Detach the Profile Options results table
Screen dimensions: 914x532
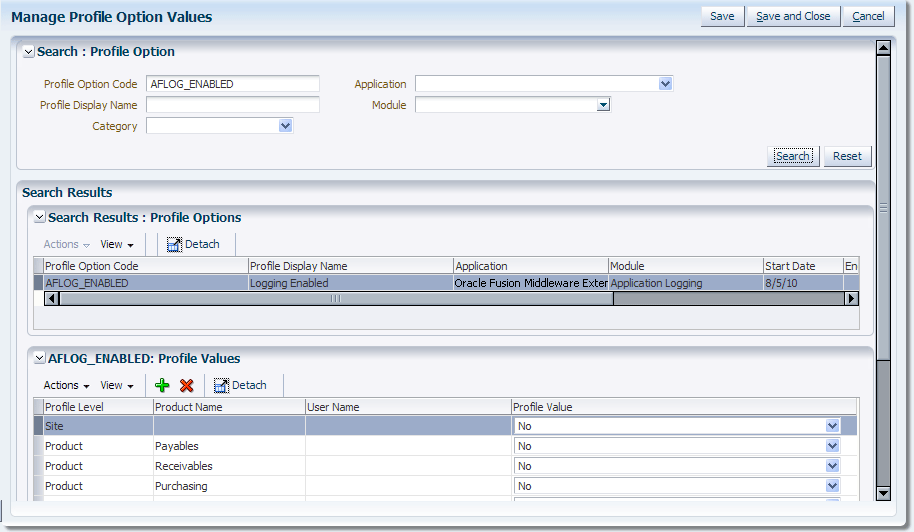[194, 244]
